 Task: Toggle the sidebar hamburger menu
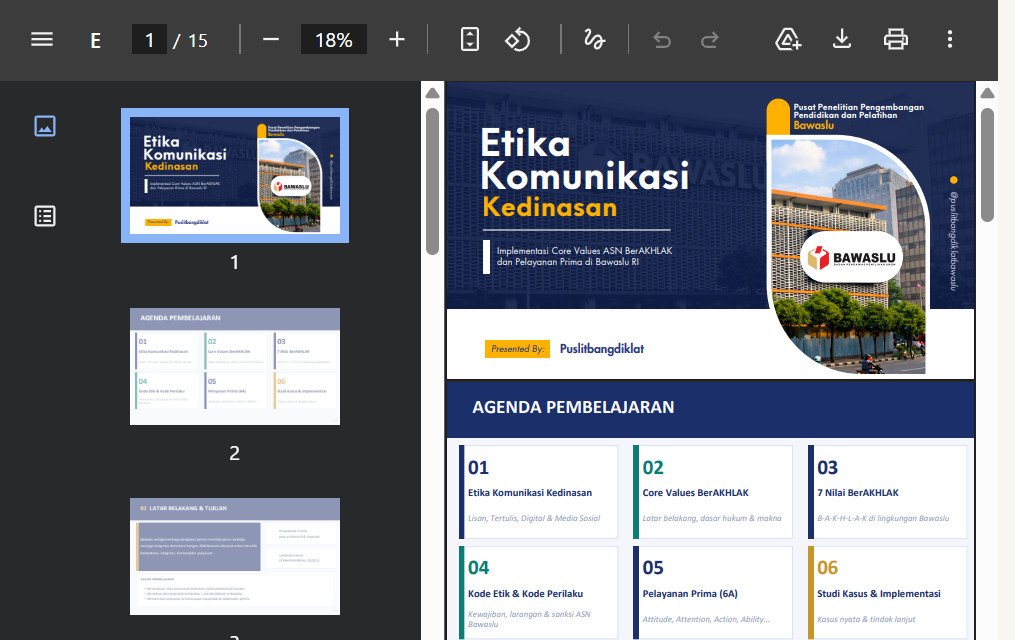pos(42,39)
